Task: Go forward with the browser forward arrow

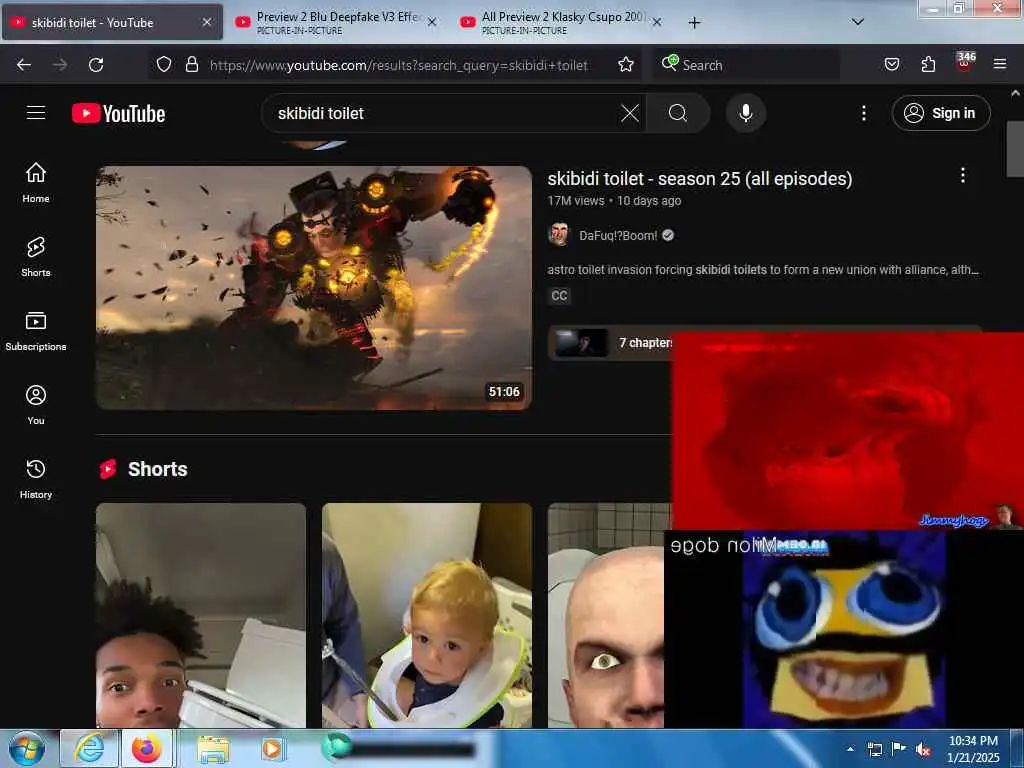Action: [60, 65]
